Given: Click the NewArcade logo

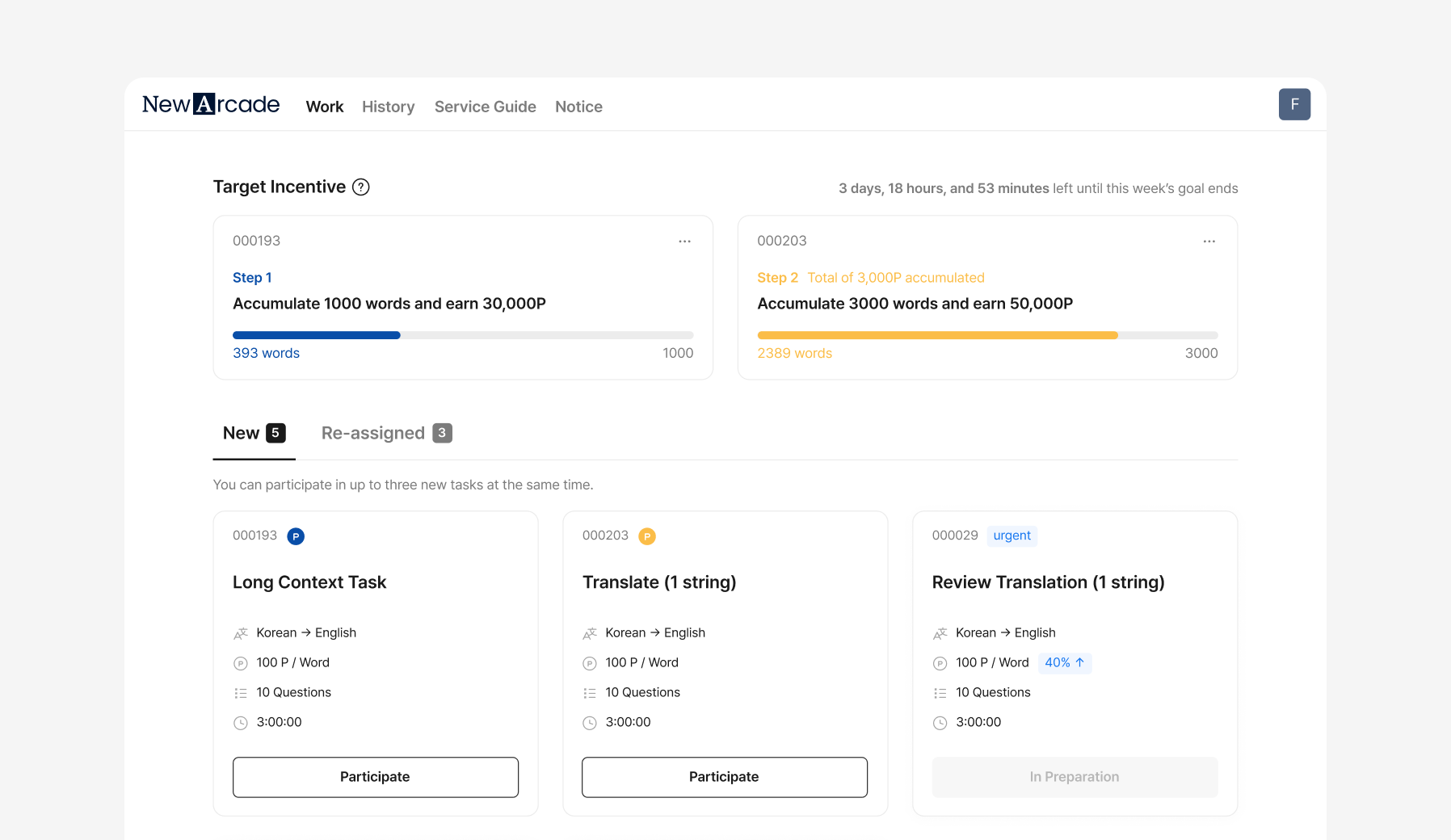Looking at the screenshot, I should click(x=211, y=104).
